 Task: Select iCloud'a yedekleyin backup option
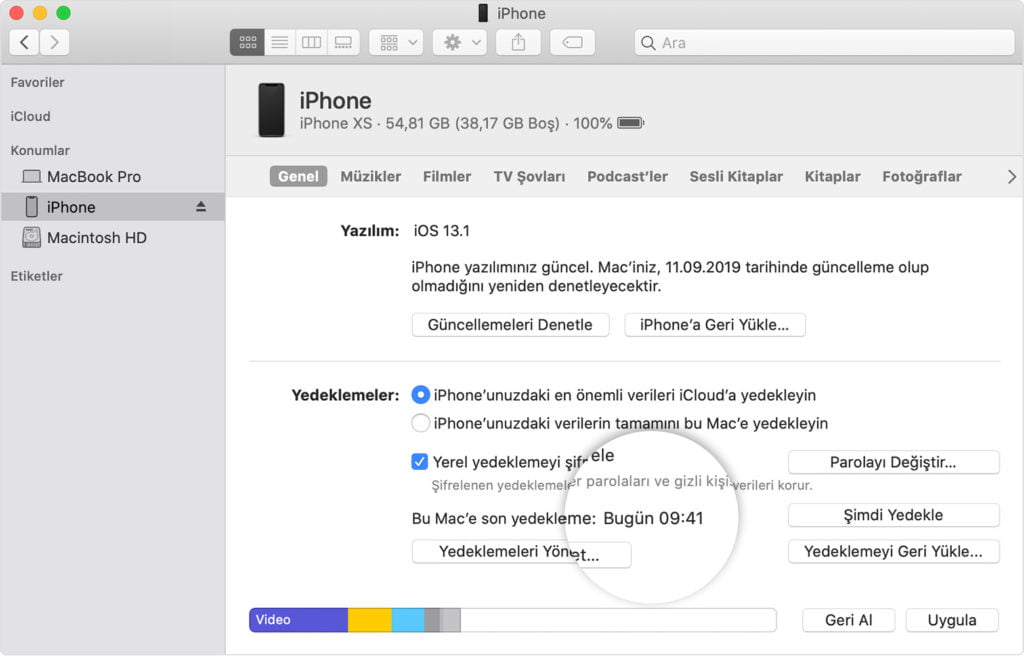(x=421, y=395)
